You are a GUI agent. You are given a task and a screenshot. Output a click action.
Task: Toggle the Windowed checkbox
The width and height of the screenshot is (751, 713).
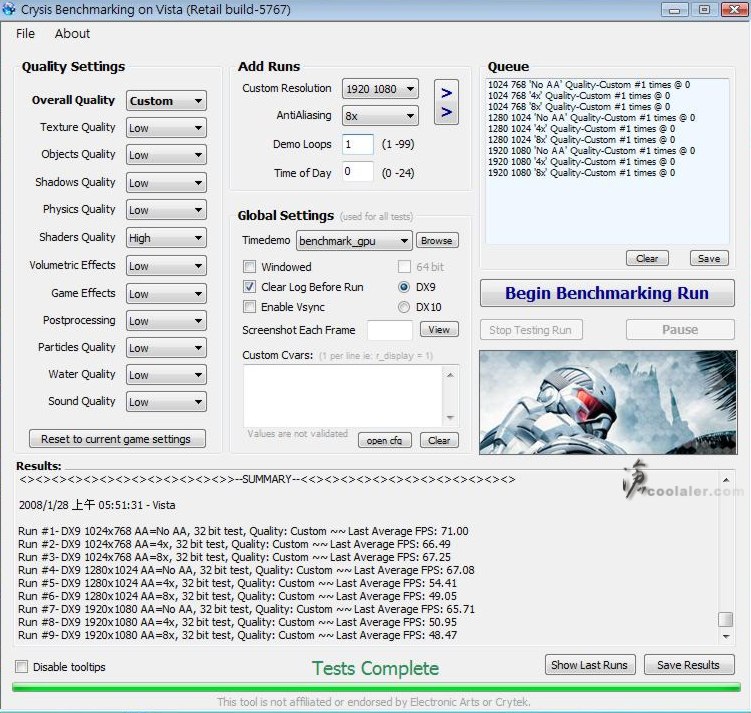pos(250,267)
